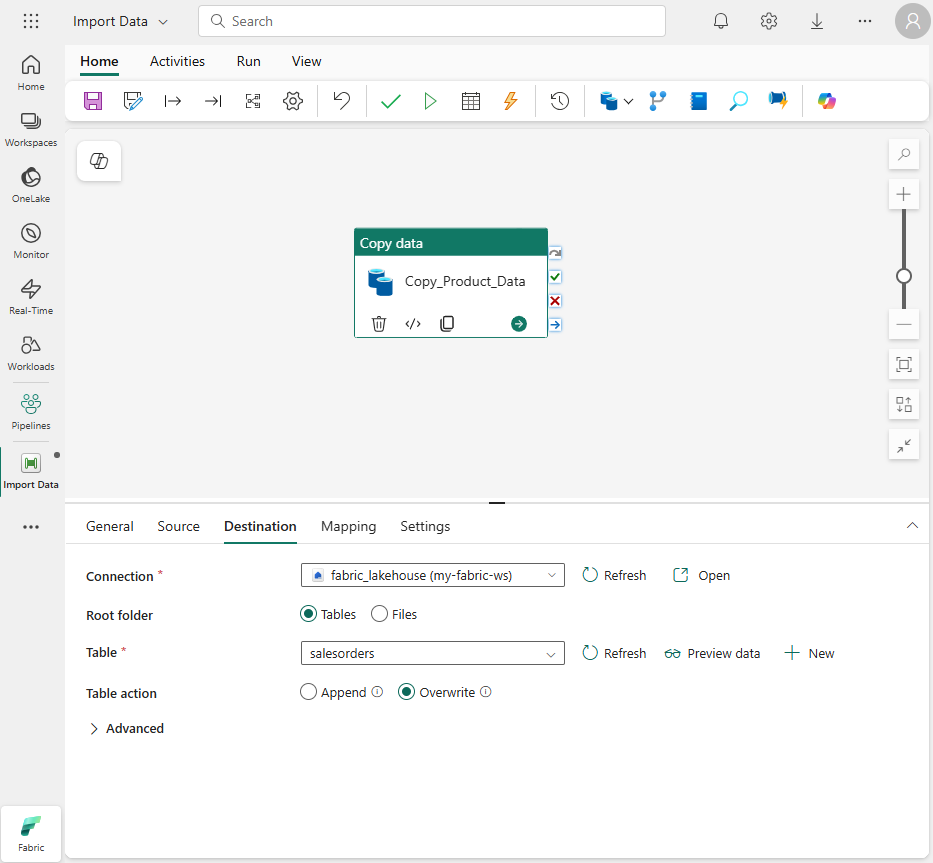Screen dimensions: 933x863
Task: Preview data for the salesorders table
Action: (x=712, y=652)
